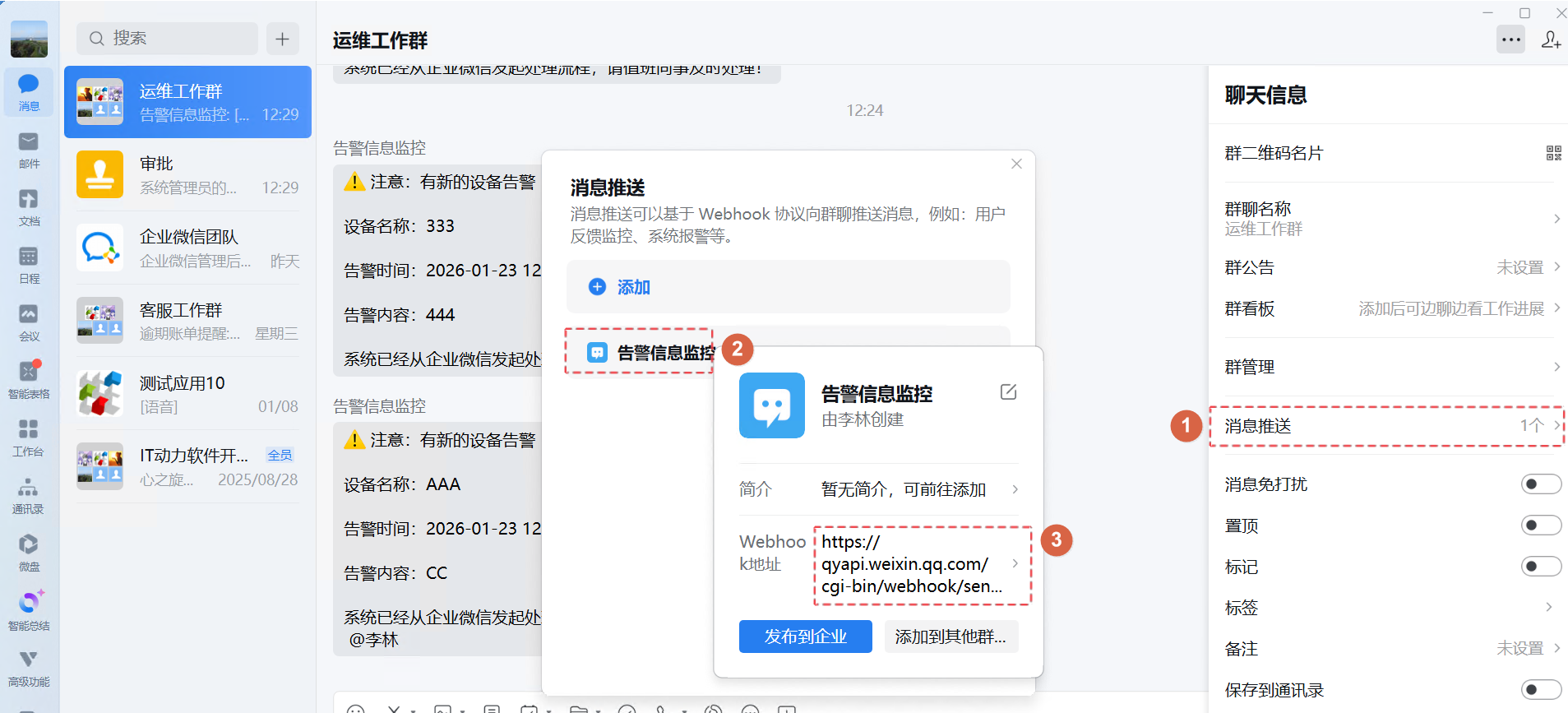Open the 邮件 mail sidebar icon

click(x=29, y=150)
